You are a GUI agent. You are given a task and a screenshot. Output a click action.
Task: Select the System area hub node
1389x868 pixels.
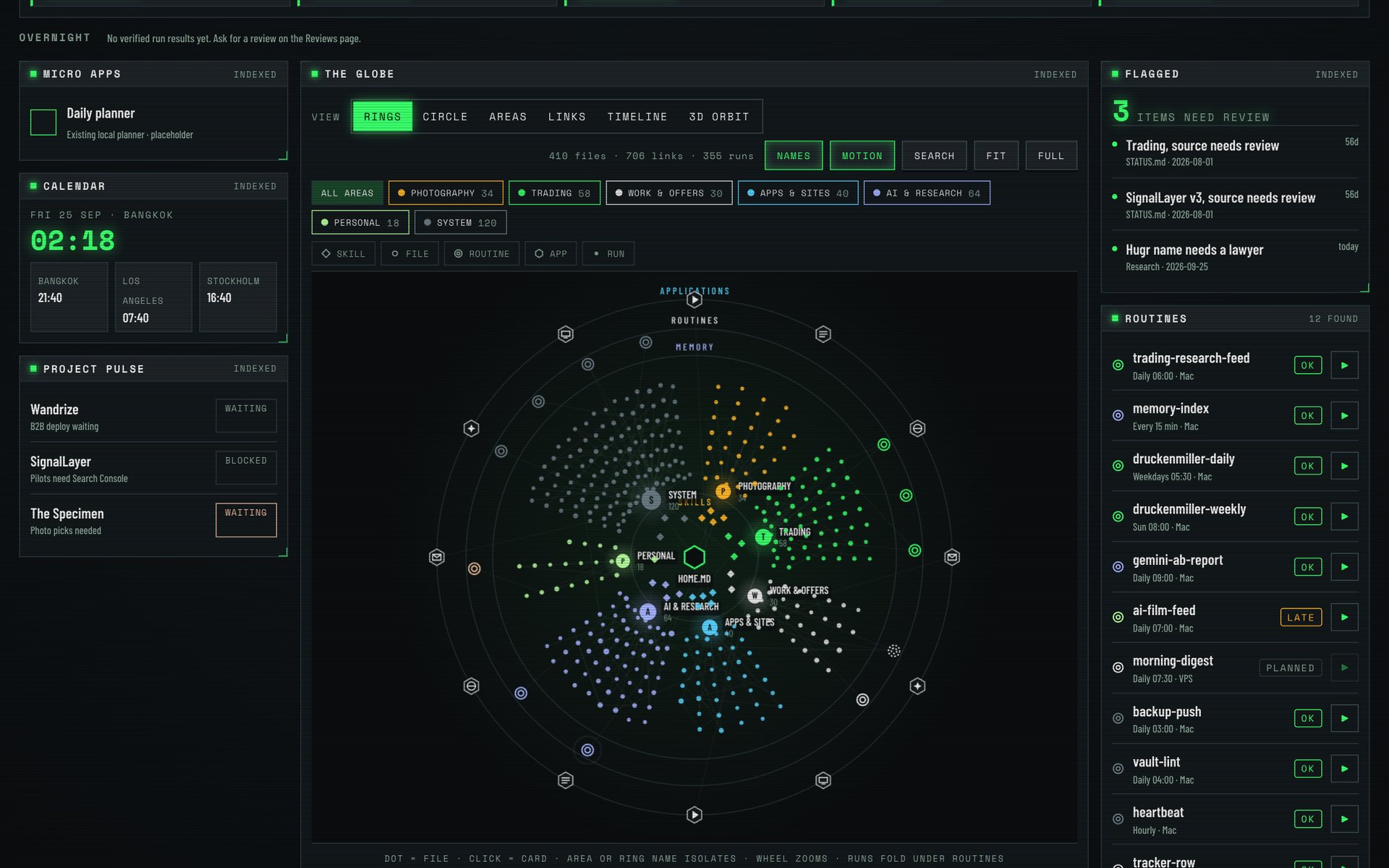(651, 500)
